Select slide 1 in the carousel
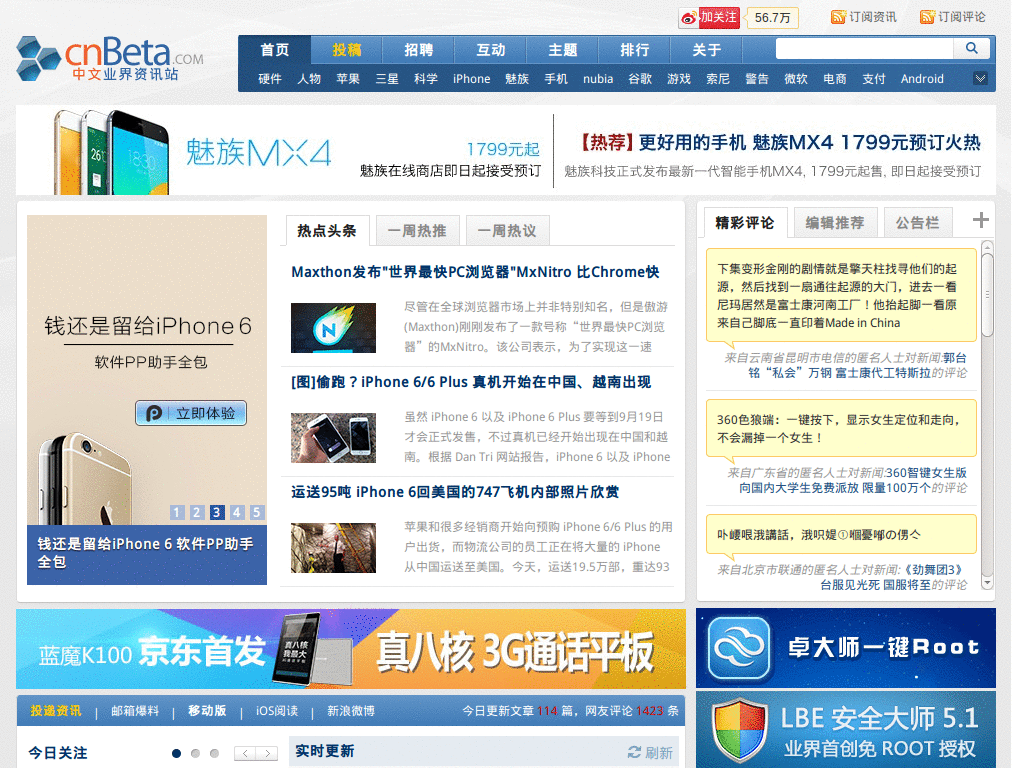The width and height of the screenshot is (1024, 768). click(x=177, y=512)
